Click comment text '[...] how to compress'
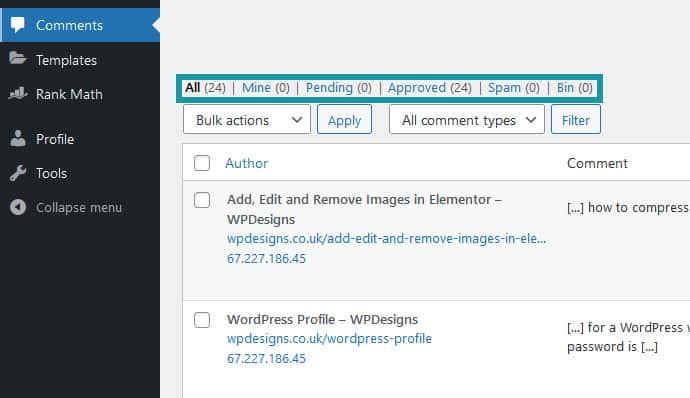 point(628,207)
